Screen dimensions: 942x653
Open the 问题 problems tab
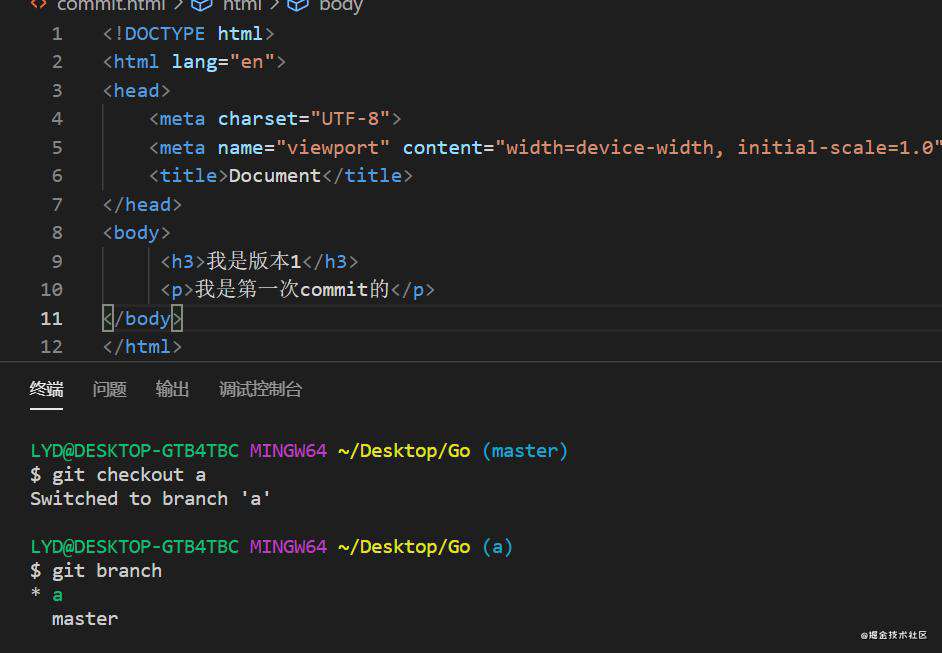point(109,389)
